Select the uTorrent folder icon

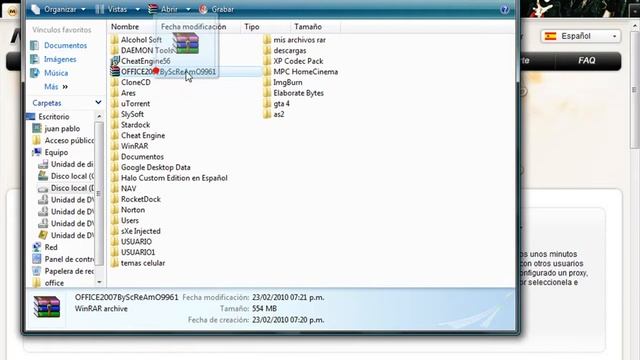coord(115,104)
